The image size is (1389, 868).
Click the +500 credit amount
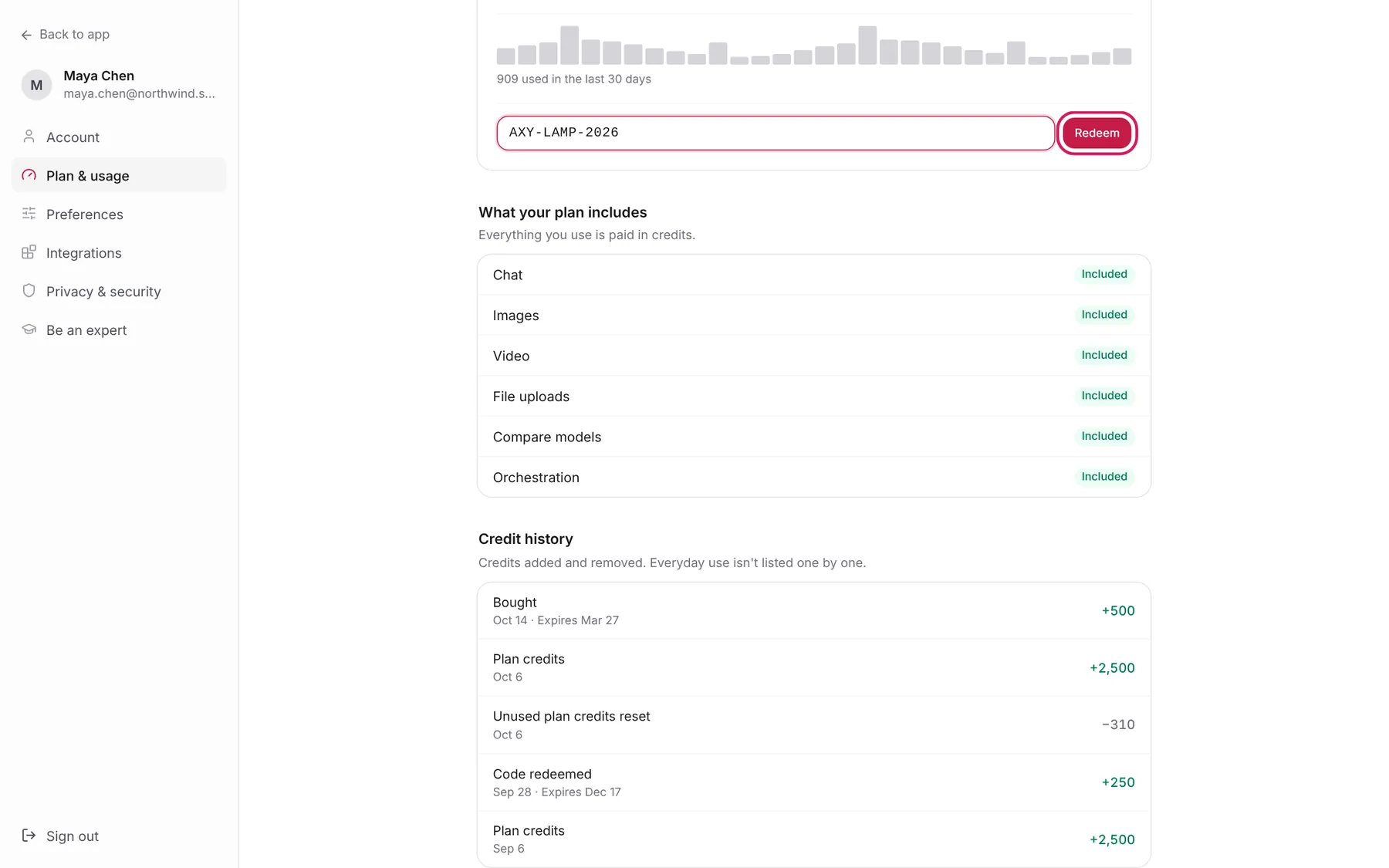pyautogui.click(x=1117, y=610)
